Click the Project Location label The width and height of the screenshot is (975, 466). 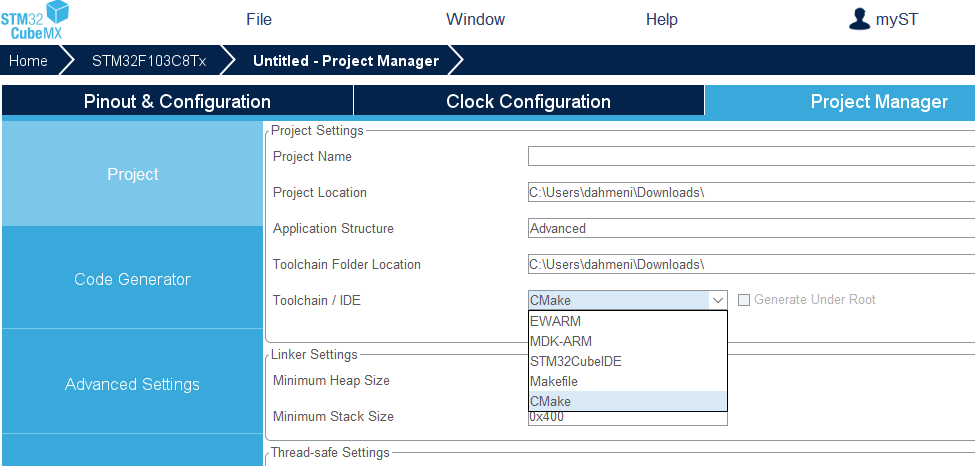(320, 192)
